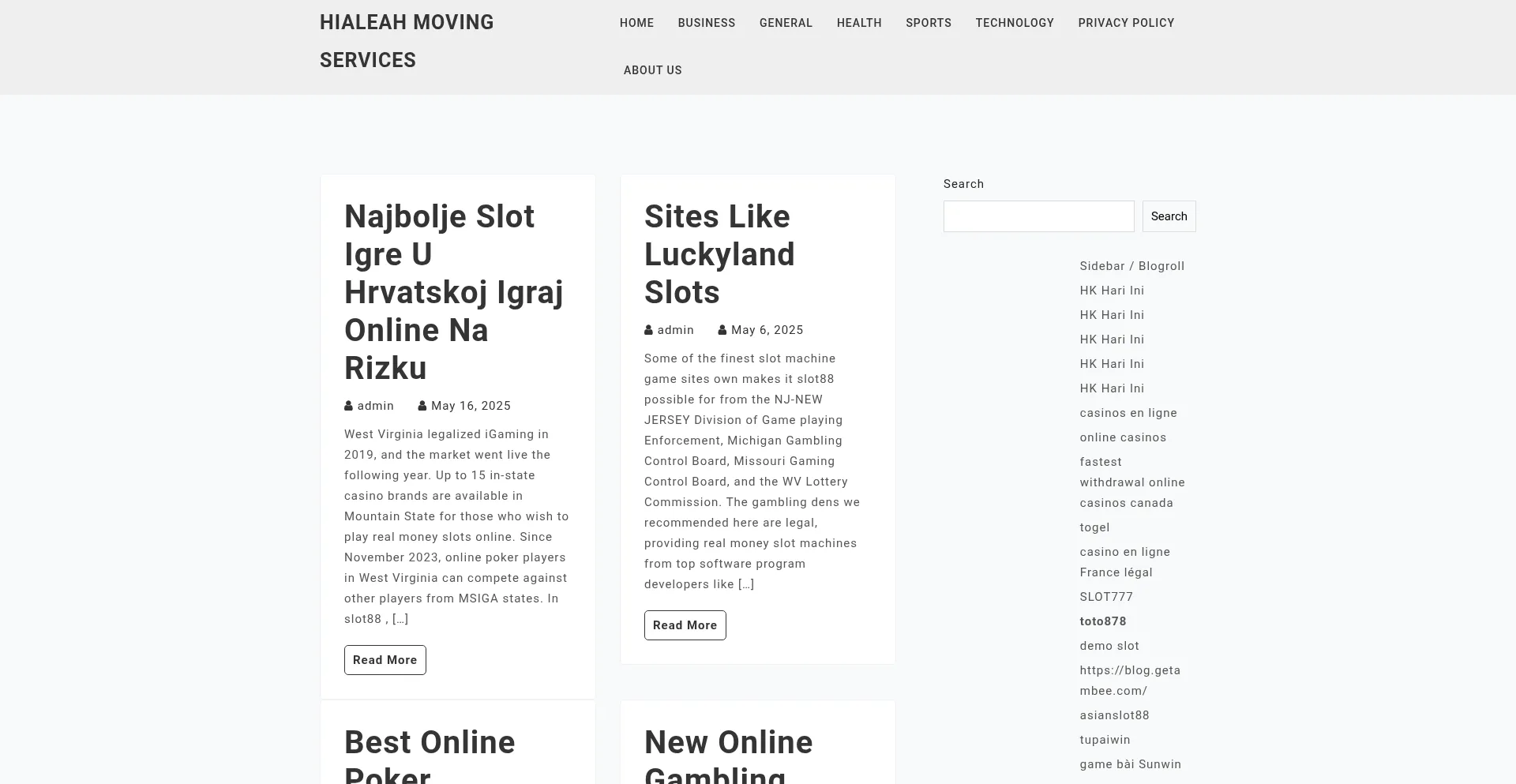Navigate to the Sports category

[928, 23]
